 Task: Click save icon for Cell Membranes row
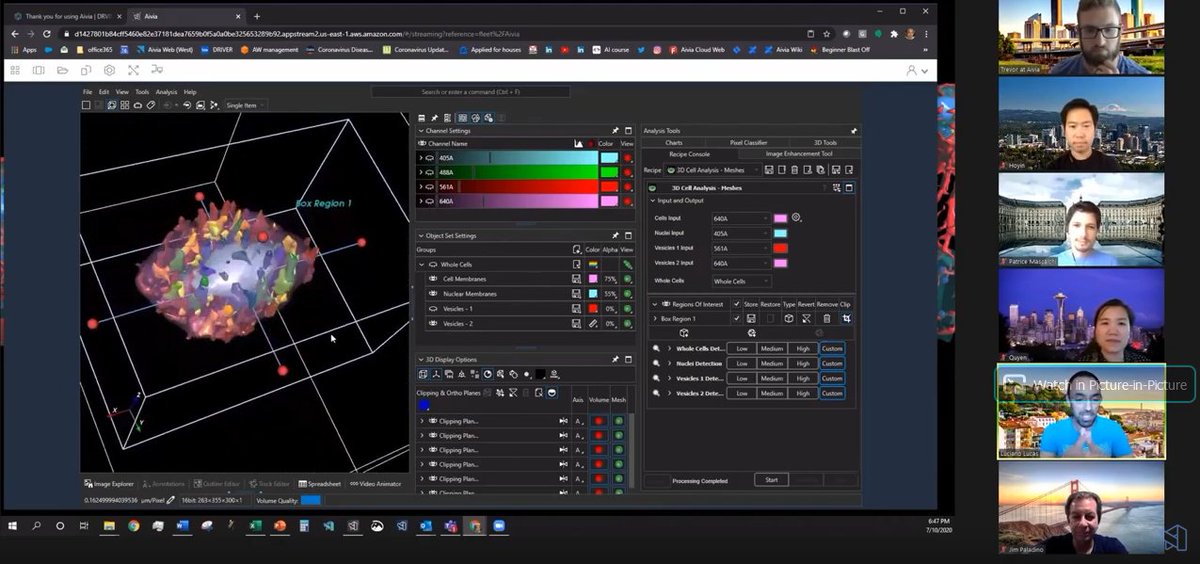[577, 279]
